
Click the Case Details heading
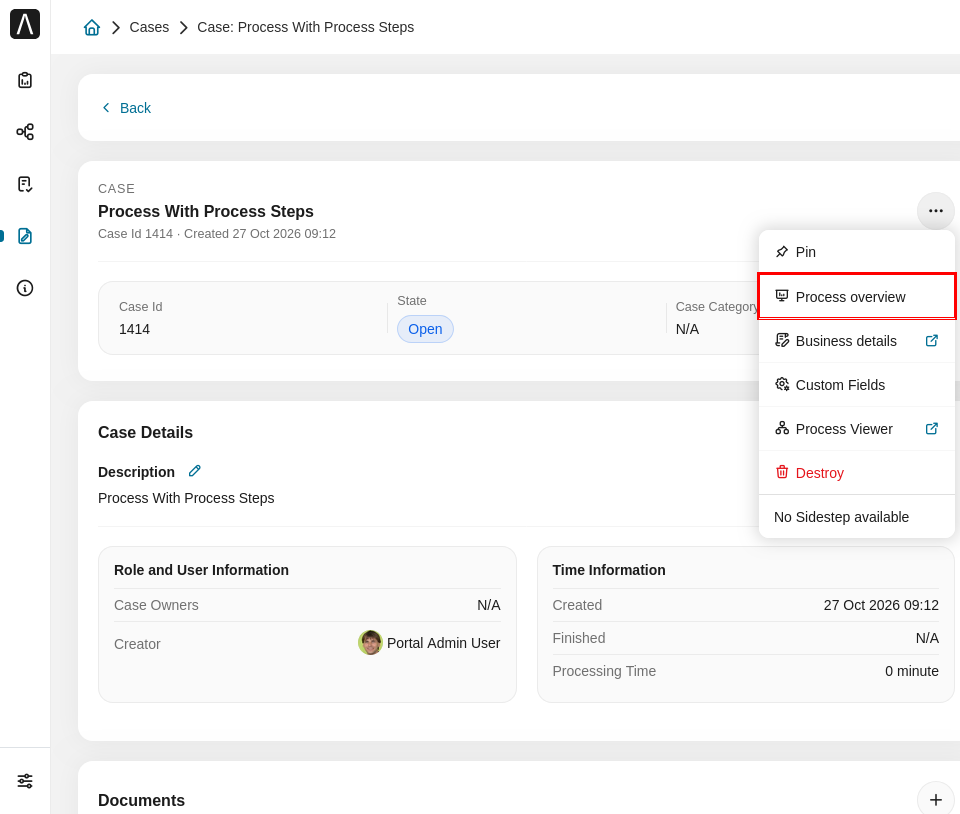145,433
